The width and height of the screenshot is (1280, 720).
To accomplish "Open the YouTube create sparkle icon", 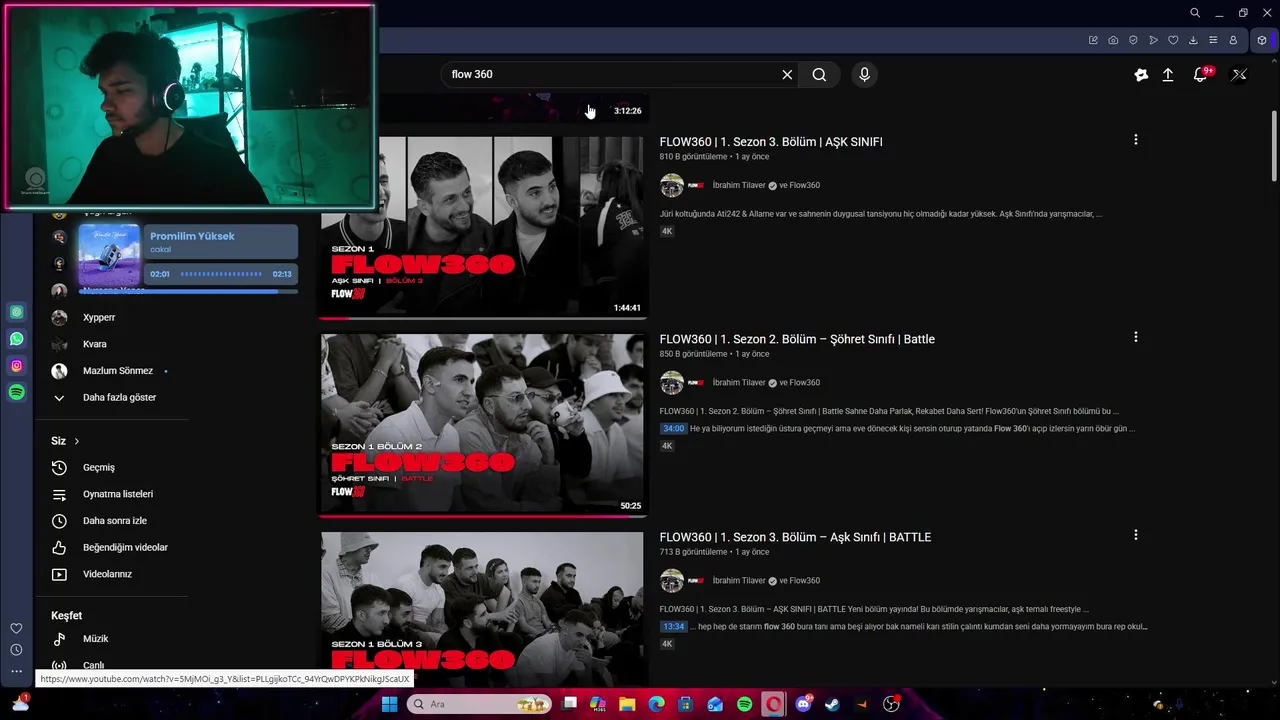I will point(1141,74).
